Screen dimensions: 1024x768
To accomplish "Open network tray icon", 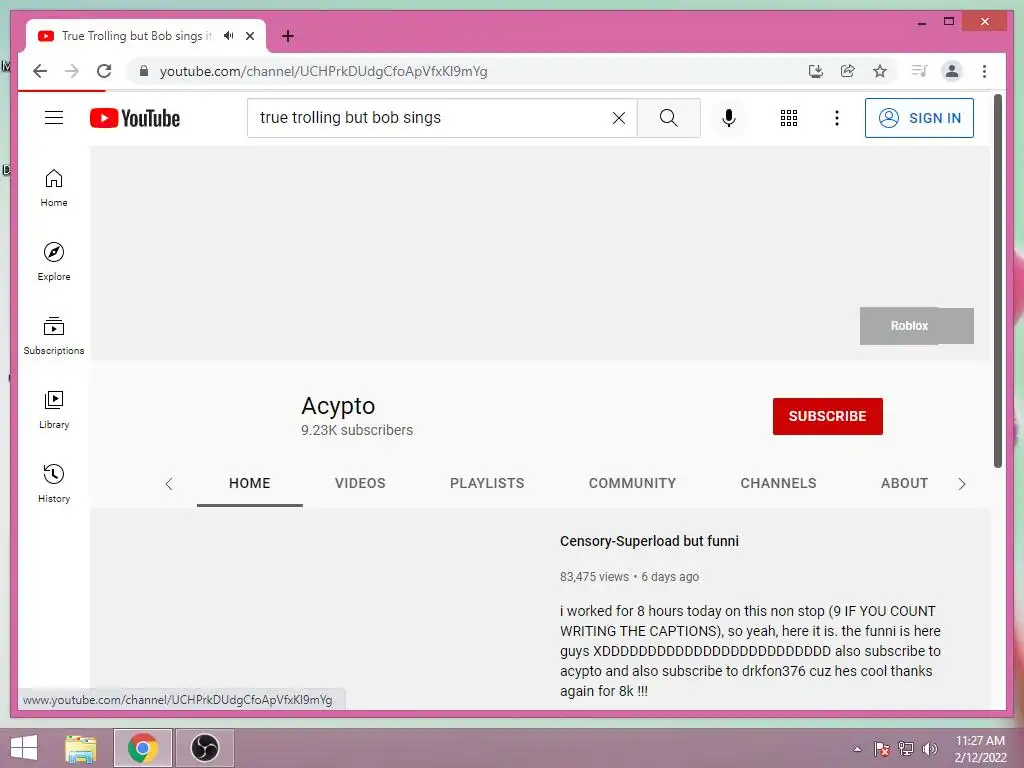I will (x=906, y=749).
